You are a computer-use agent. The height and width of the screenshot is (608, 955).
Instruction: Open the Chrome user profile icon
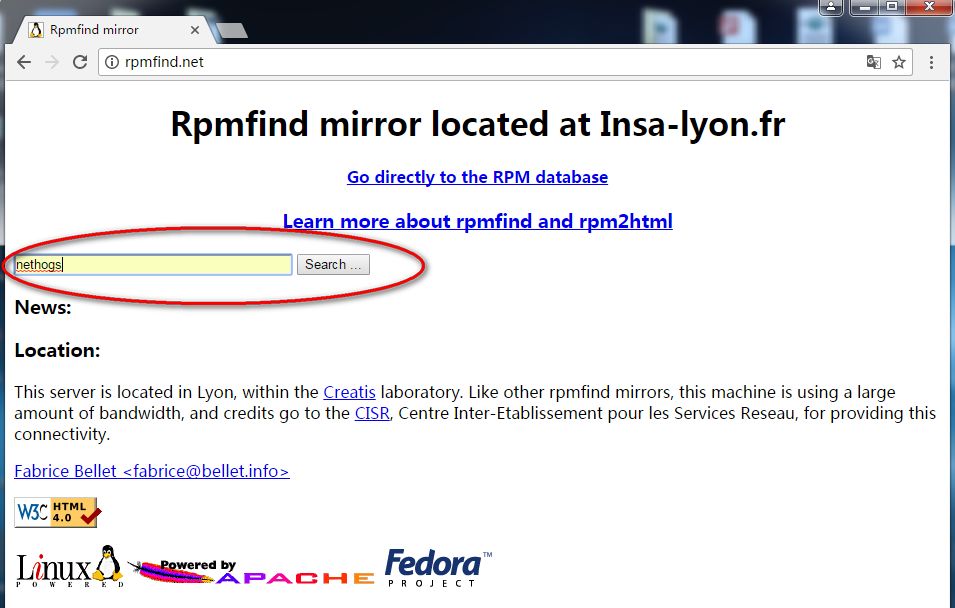coord(831,7)
